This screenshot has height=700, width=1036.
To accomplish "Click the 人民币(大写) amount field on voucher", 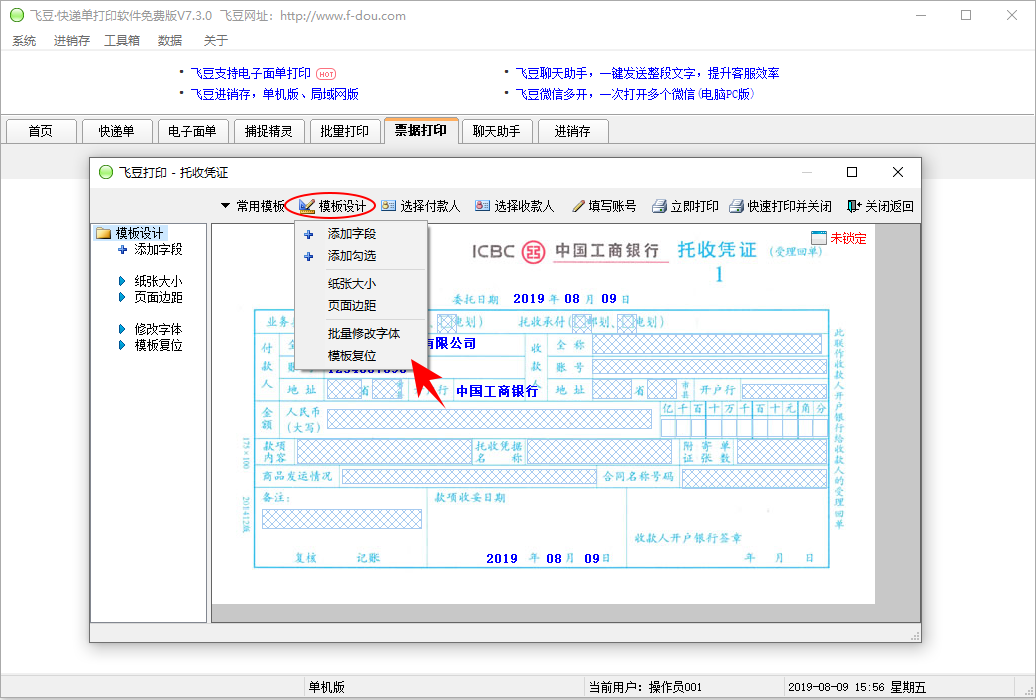I will [490, 419].
